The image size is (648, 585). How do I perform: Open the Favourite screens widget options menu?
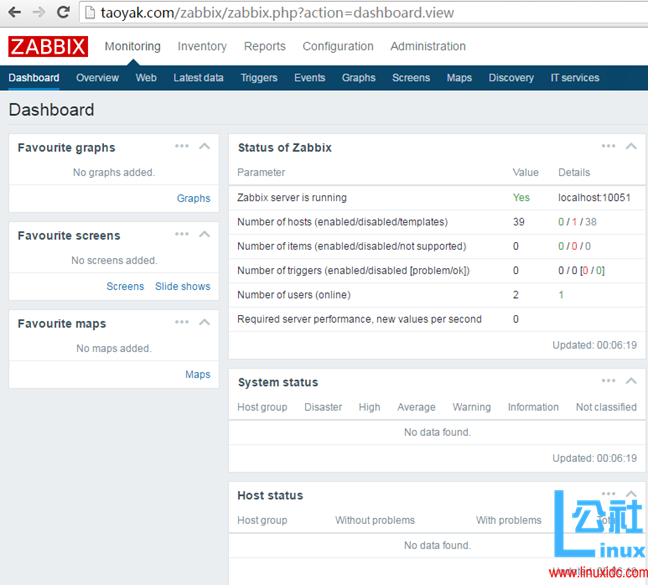[x=182, y=234]
